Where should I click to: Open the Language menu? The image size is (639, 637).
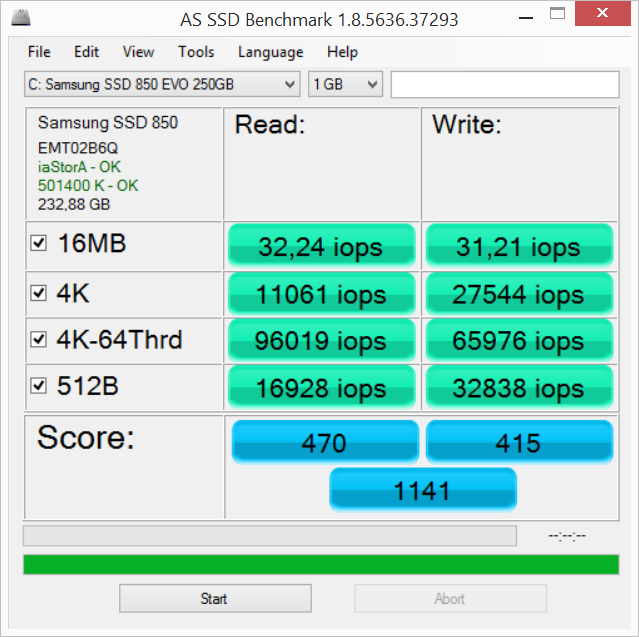271,52
